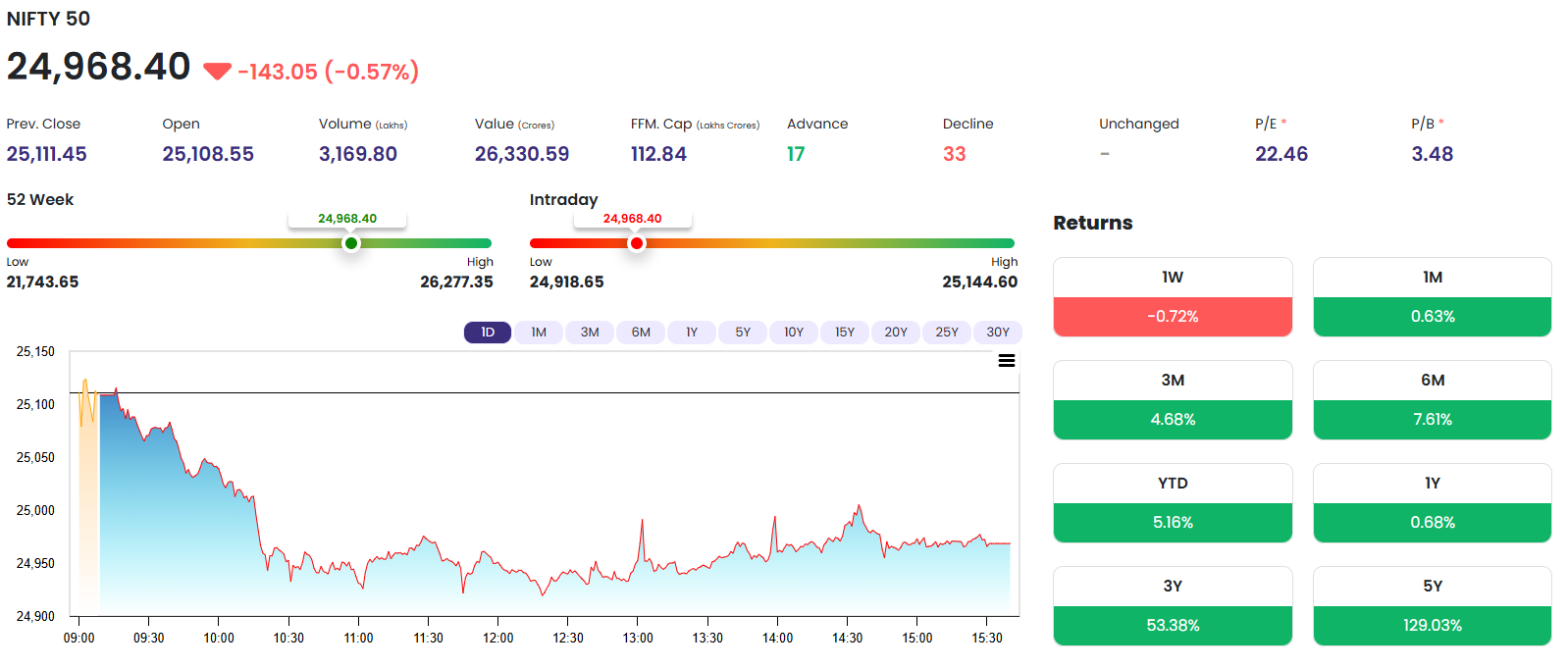The image size is (1568, 668).
Task: Open the 5Y returns card showing 129.03%
Action: click(1433, 606)
